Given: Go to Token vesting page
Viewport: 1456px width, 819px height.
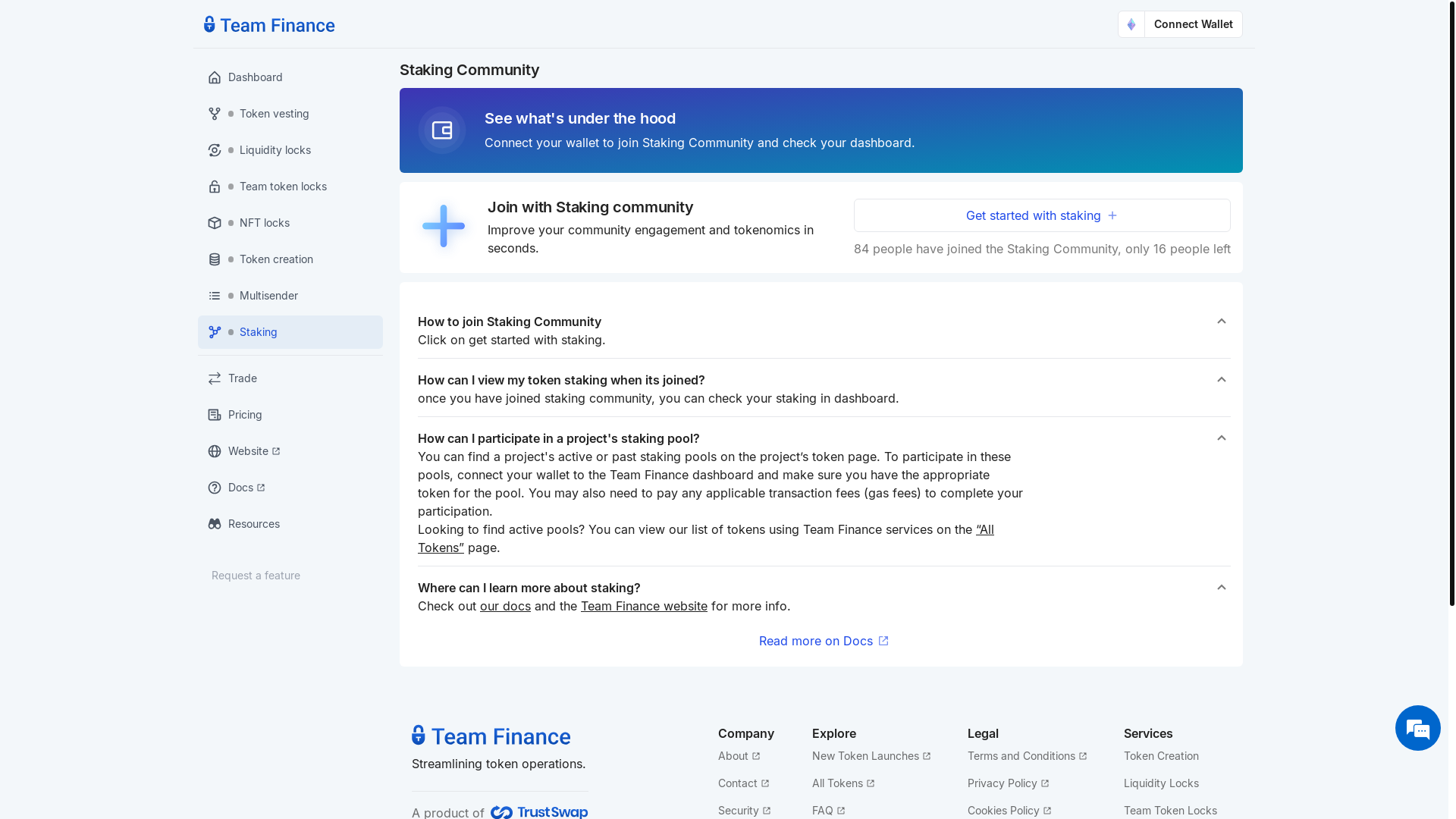Looking at the screenshot, I should point(290,114).
